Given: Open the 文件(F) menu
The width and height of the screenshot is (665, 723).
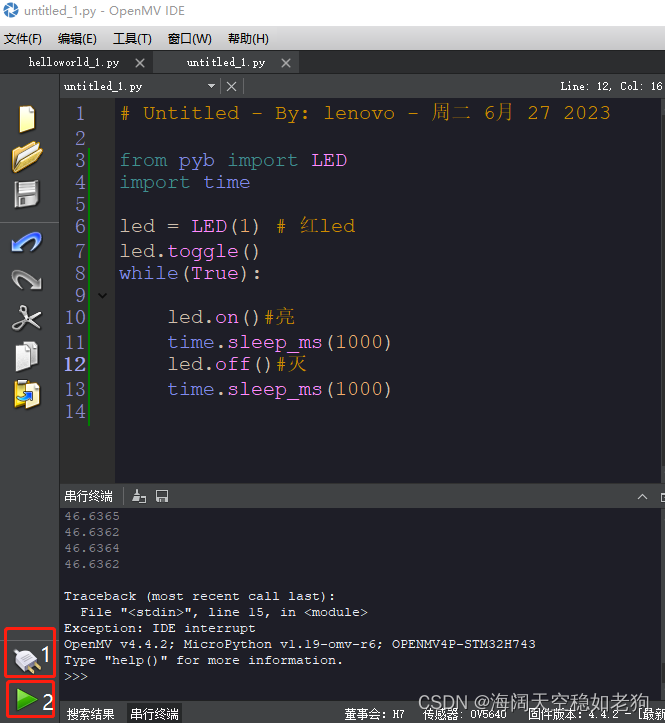Looking at the screenshot, I should [23, 39].
